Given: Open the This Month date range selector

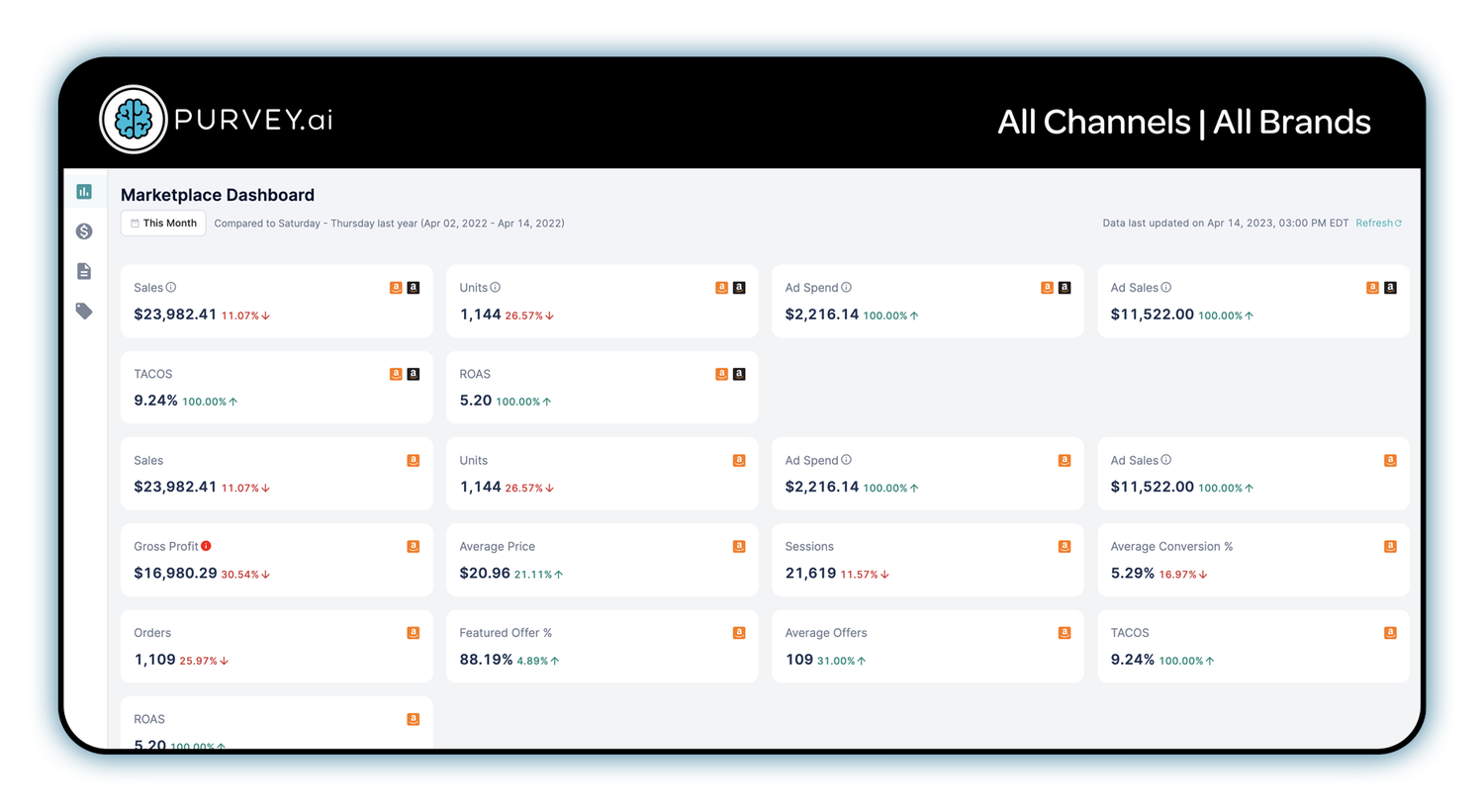Looking at the screenshot, I should point(163,224).
